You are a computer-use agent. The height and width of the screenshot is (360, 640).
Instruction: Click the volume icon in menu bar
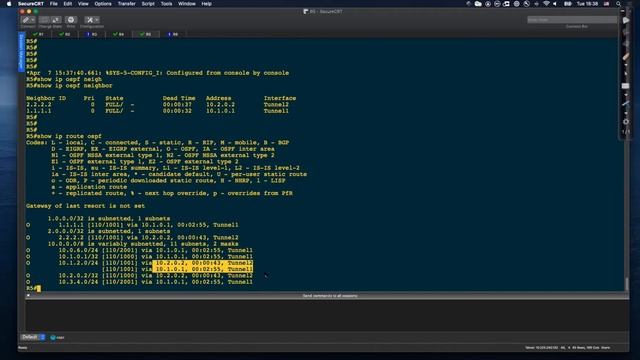point(555,4)
